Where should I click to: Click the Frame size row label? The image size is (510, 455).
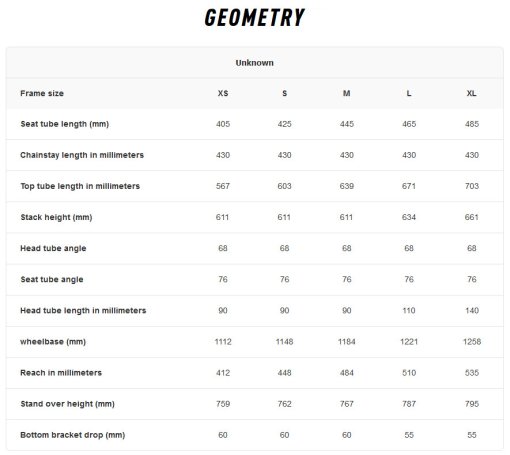pyautogui.click(x=42, y=93)
